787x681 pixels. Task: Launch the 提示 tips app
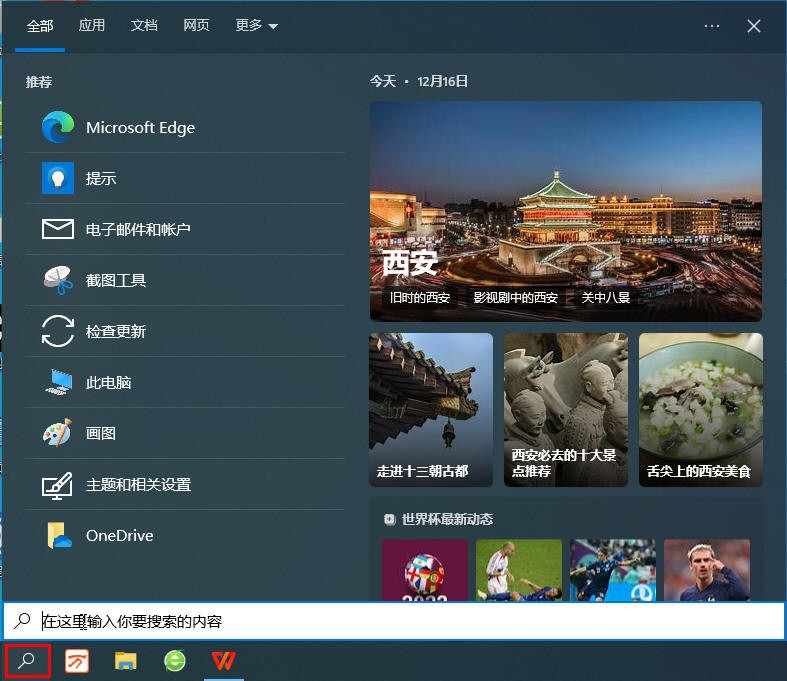click(101, 179)
